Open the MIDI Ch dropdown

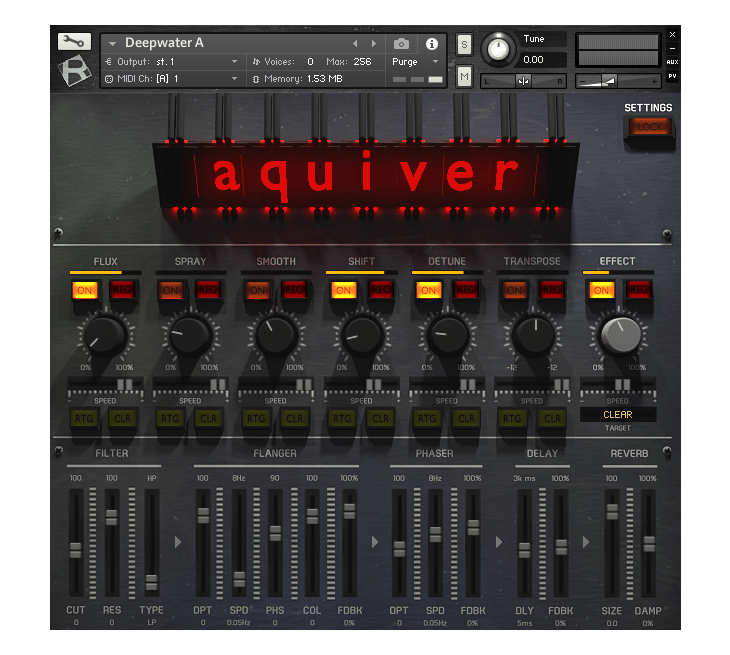coord(234,79)
